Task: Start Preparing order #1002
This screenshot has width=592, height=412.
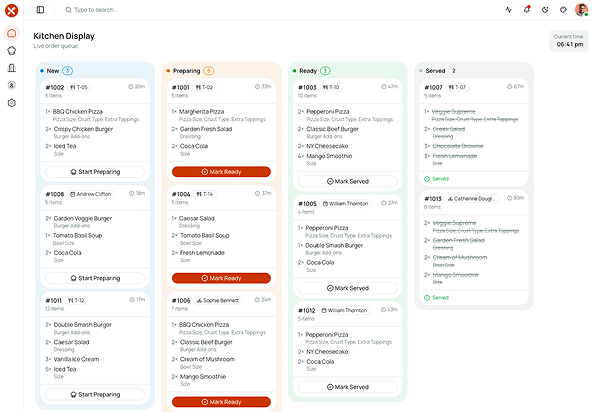Action: [95, 172]
